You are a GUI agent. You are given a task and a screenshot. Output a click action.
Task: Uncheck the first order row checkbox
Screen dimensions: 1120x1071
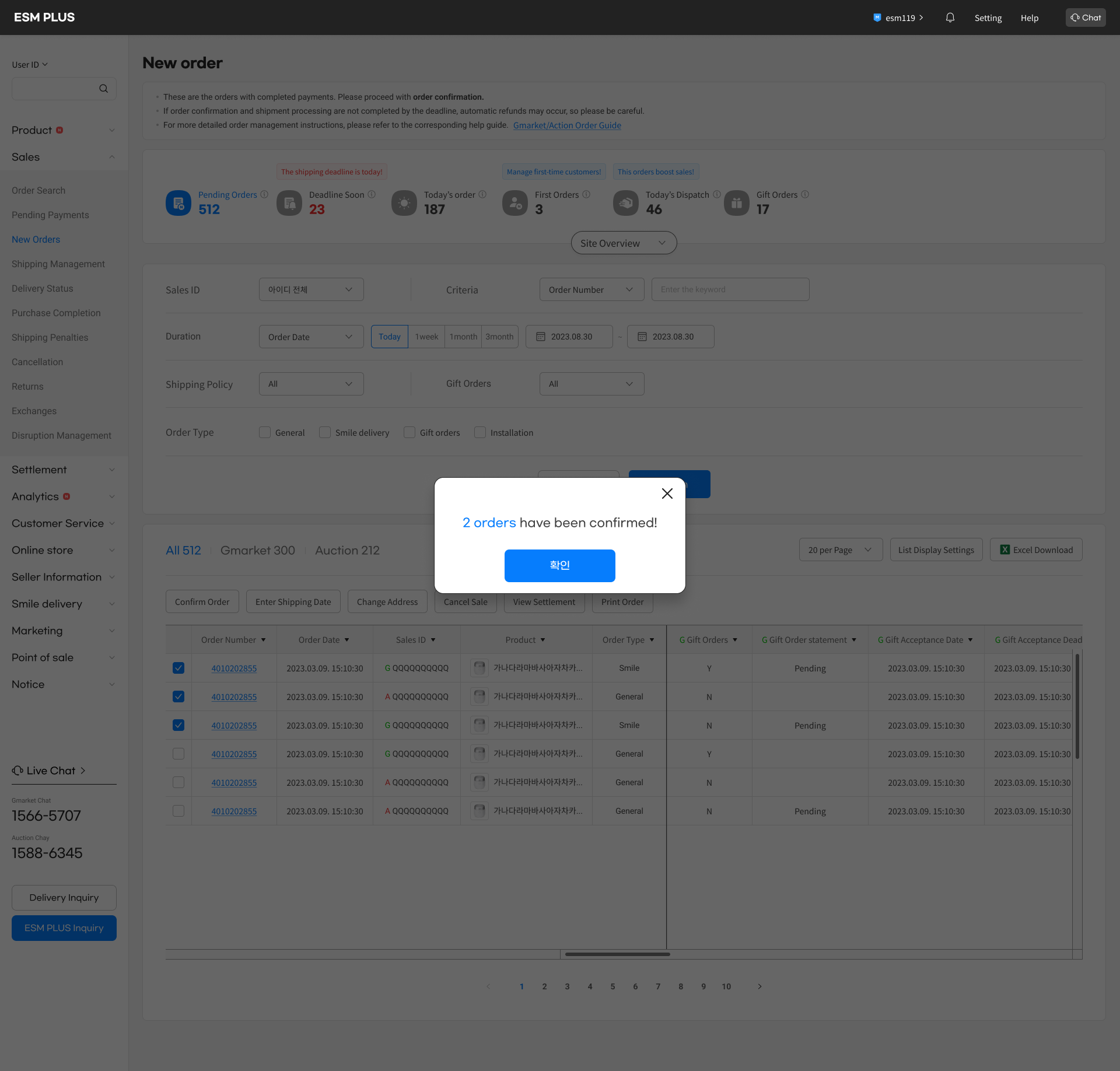[x=178, y=668]
